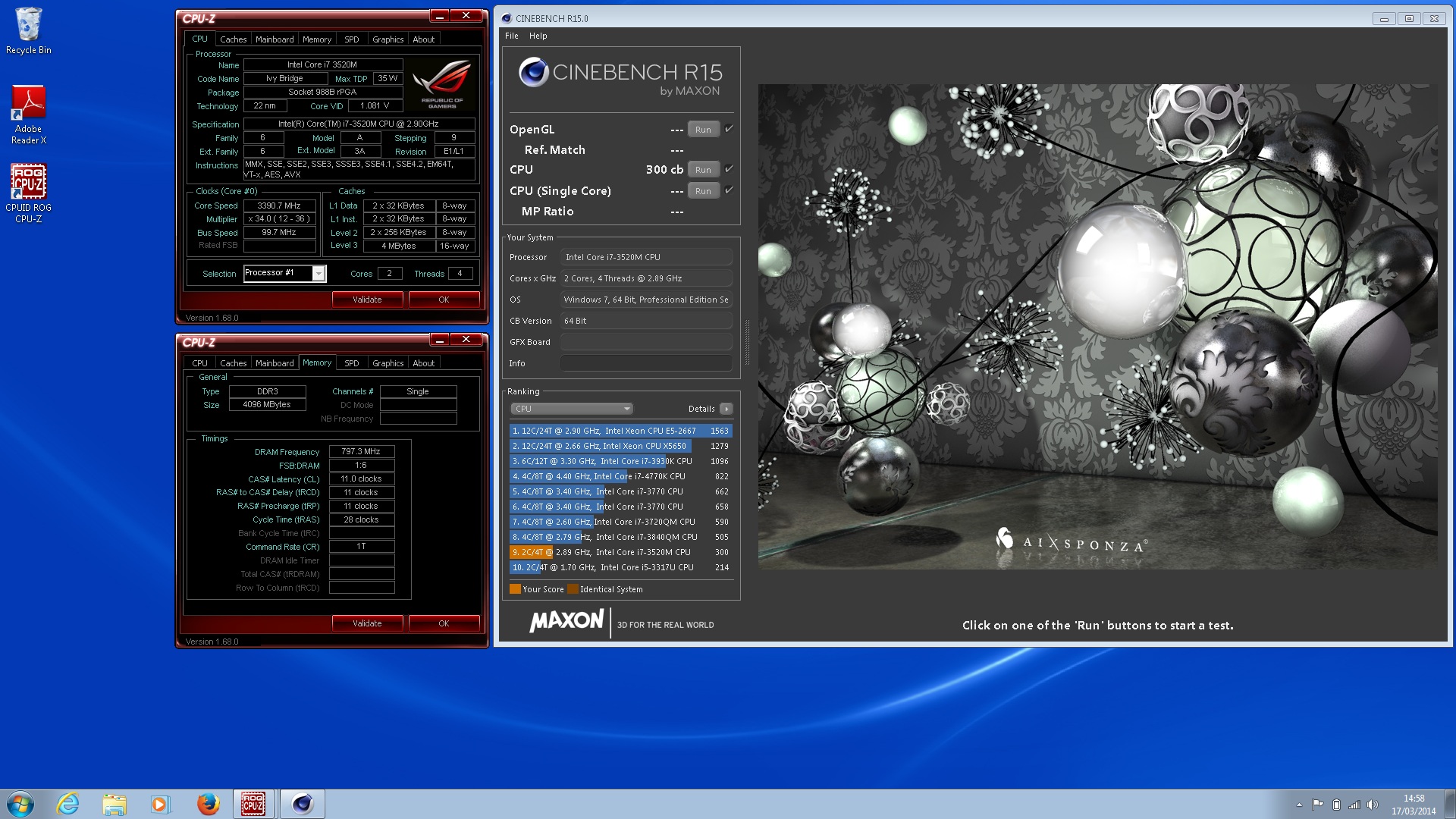Viewport: 1456px width, 819px height.
Task: Show hidden system tray icons
Action: coord(1299,805)
